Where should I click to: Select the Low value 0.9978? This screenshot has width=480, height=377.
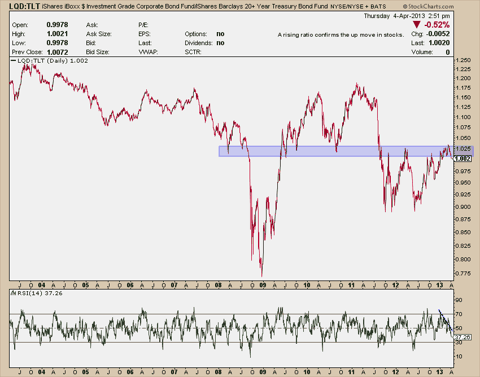57,43
